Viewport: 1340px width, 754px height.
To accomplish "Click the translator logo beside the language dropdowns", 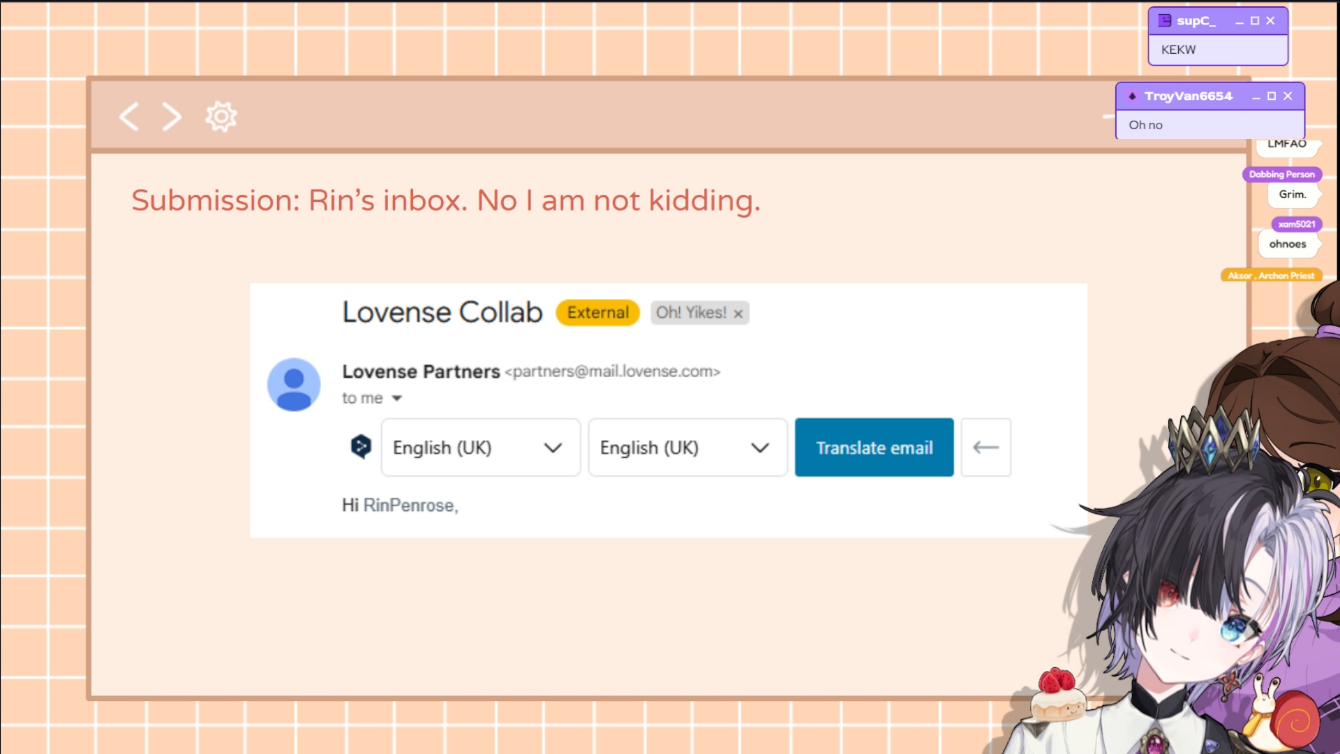I will pyautogui.click(x=361, y=447).
